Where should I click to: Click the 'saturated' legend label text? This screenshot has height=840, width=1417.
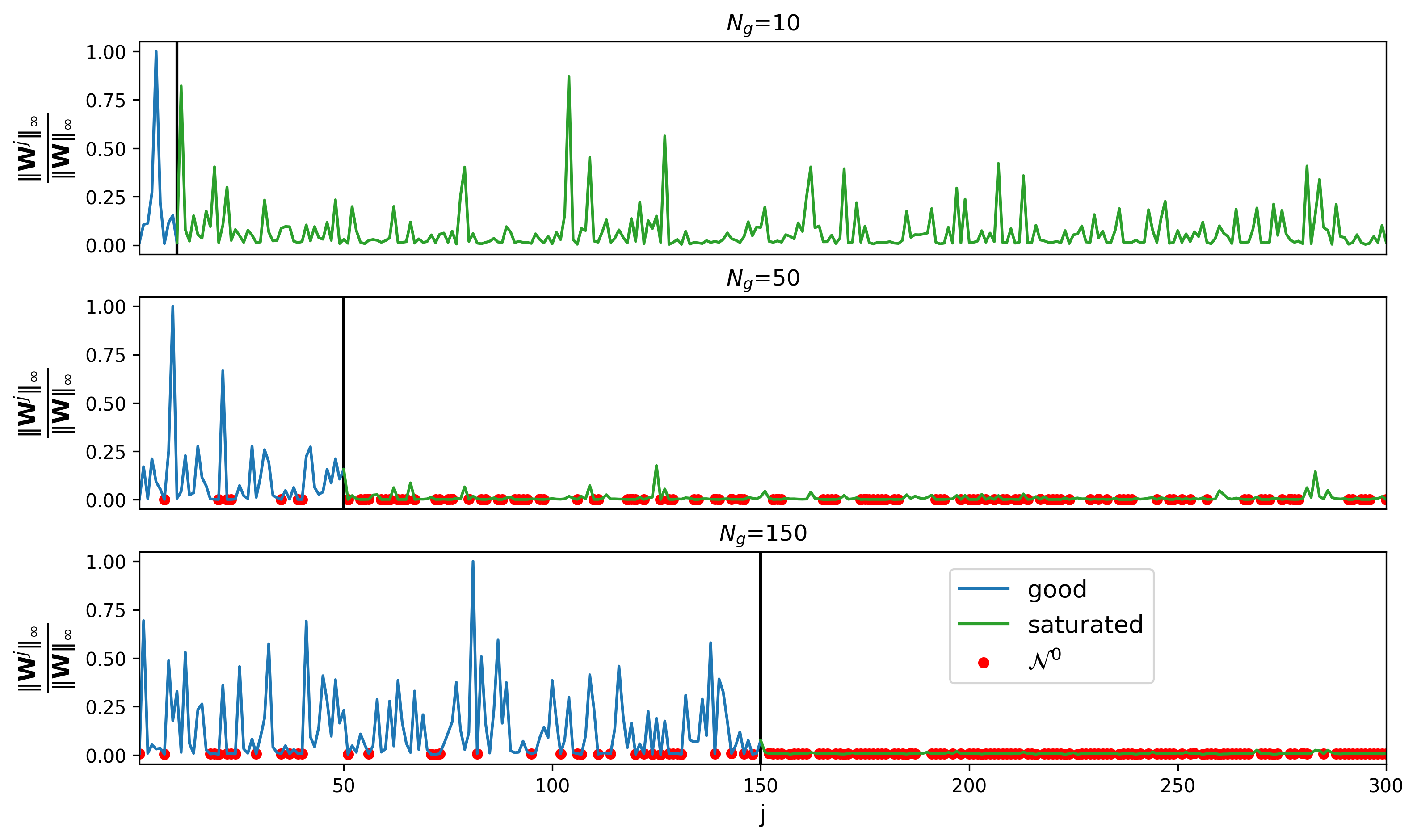(1085, 624)
